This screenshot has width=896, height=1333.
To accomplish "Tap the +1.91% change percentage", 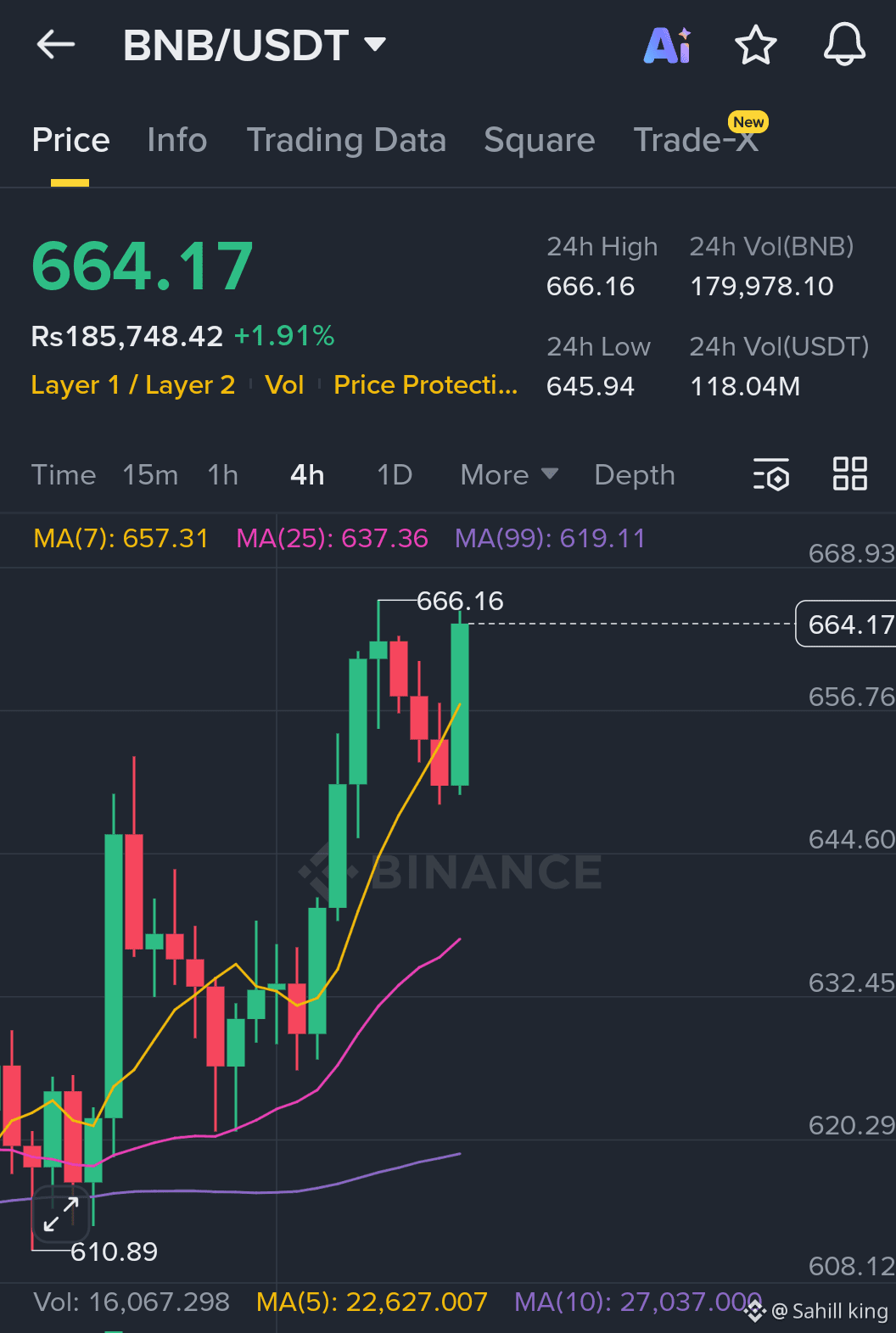I will pos(284,337).
